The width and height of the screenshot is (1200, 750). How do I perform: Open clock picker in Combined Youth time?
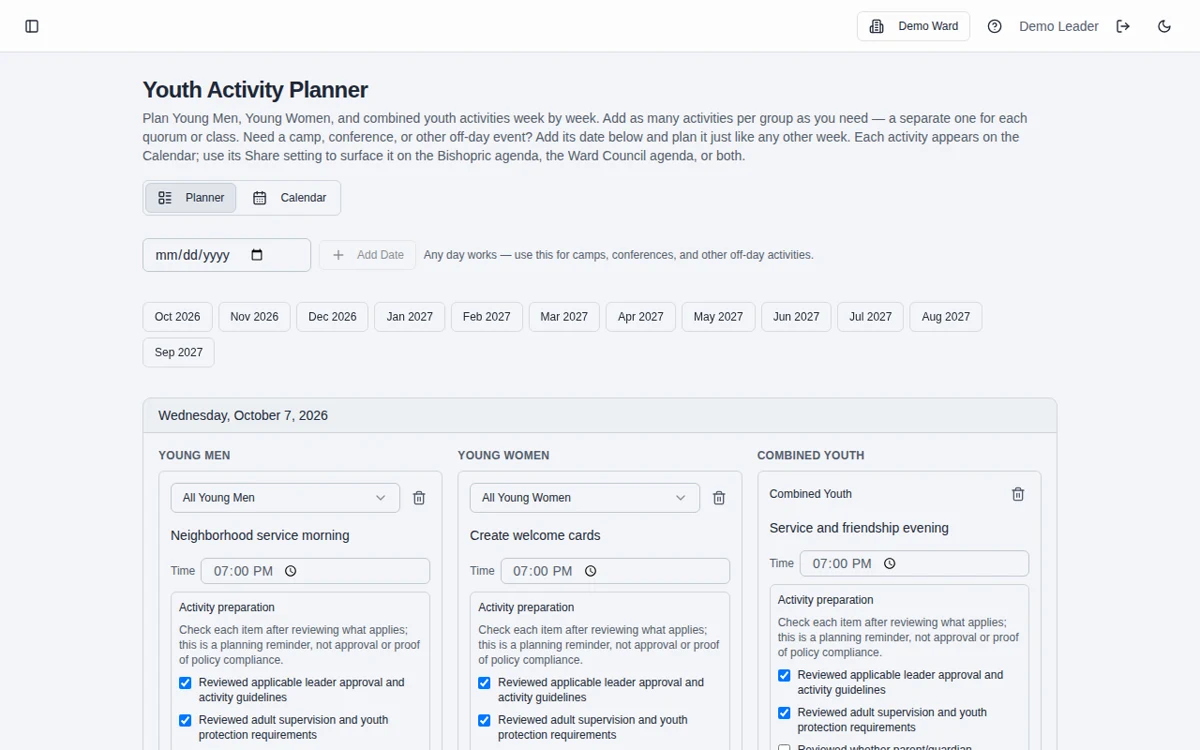889,563
